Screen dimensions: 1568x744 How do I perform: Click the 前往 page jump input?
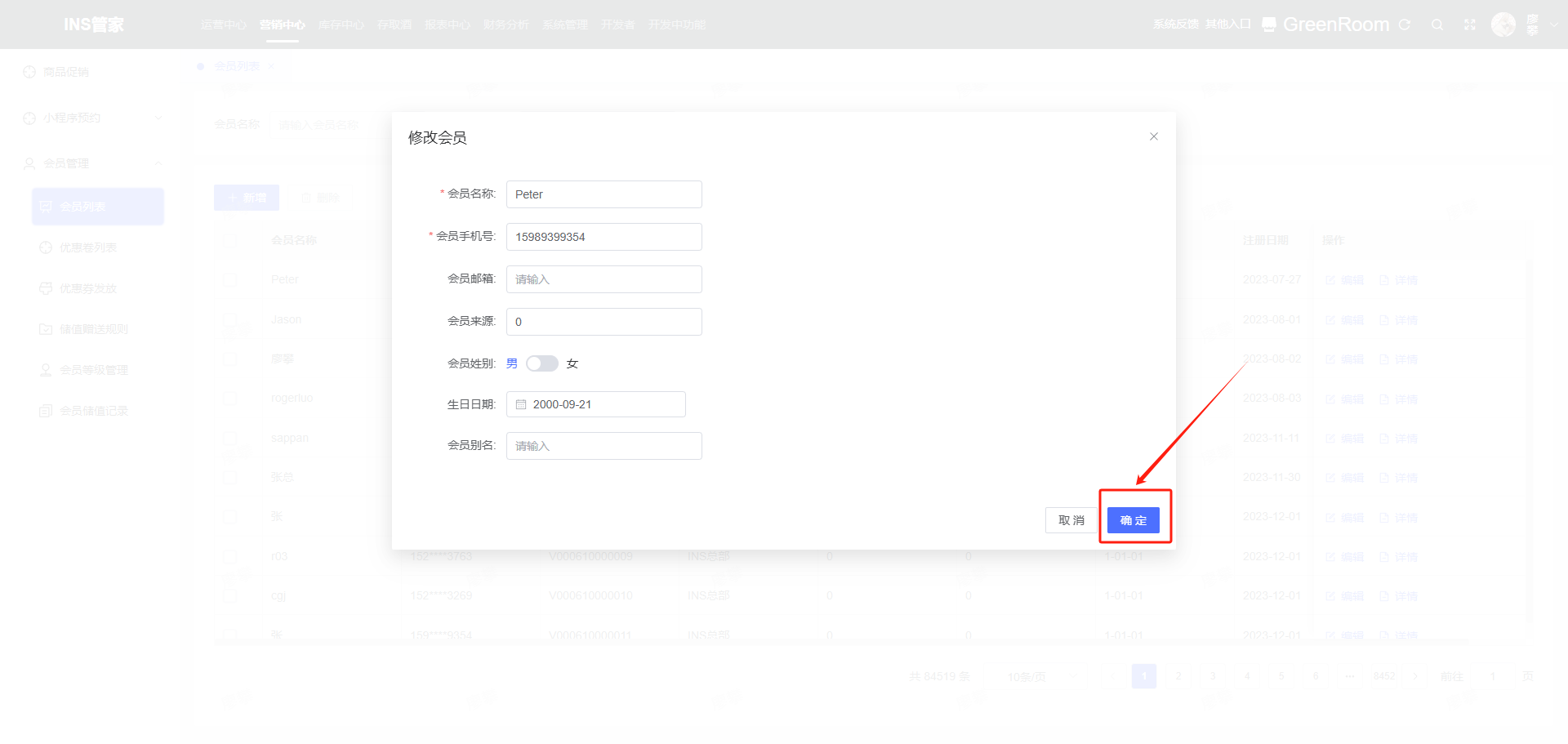[1493, 676]
